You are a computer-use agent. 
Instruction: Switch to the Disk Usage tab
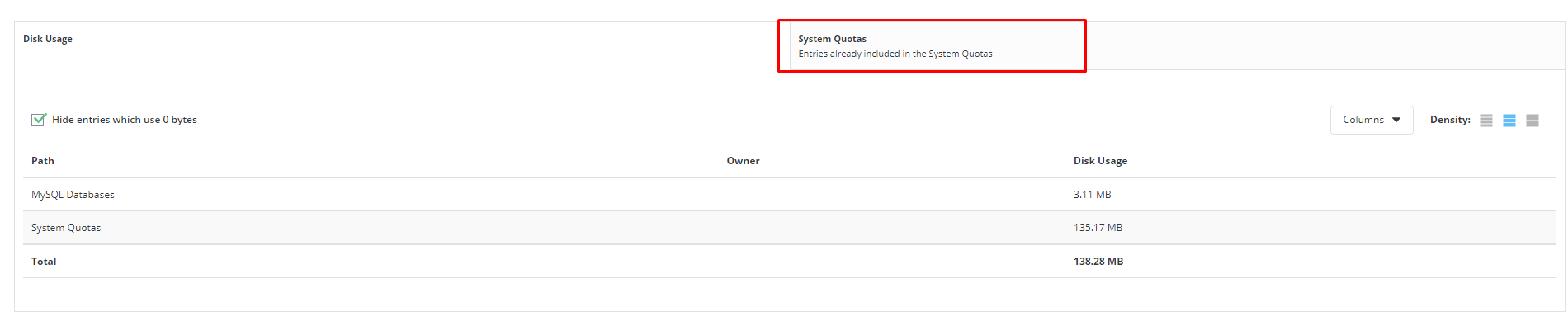(x=402, y=46)
